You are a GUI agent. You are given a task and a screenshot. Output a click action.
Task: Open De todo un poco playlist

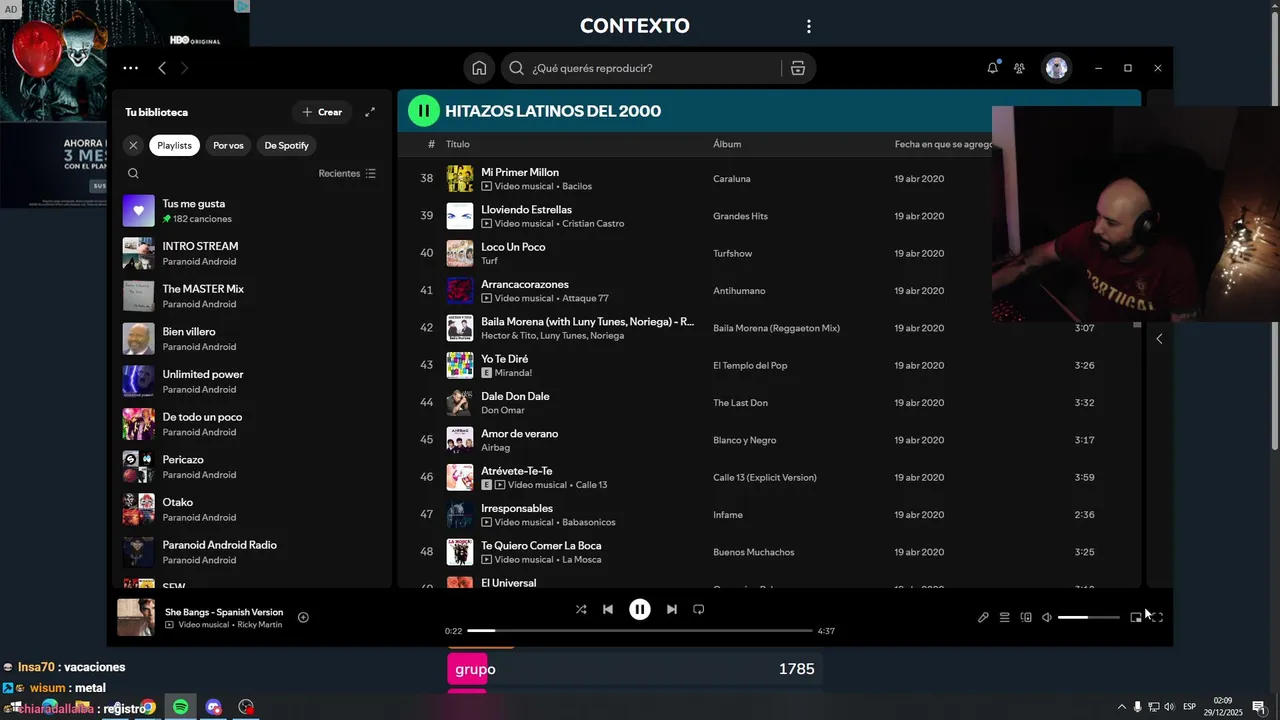click(252, 424)
